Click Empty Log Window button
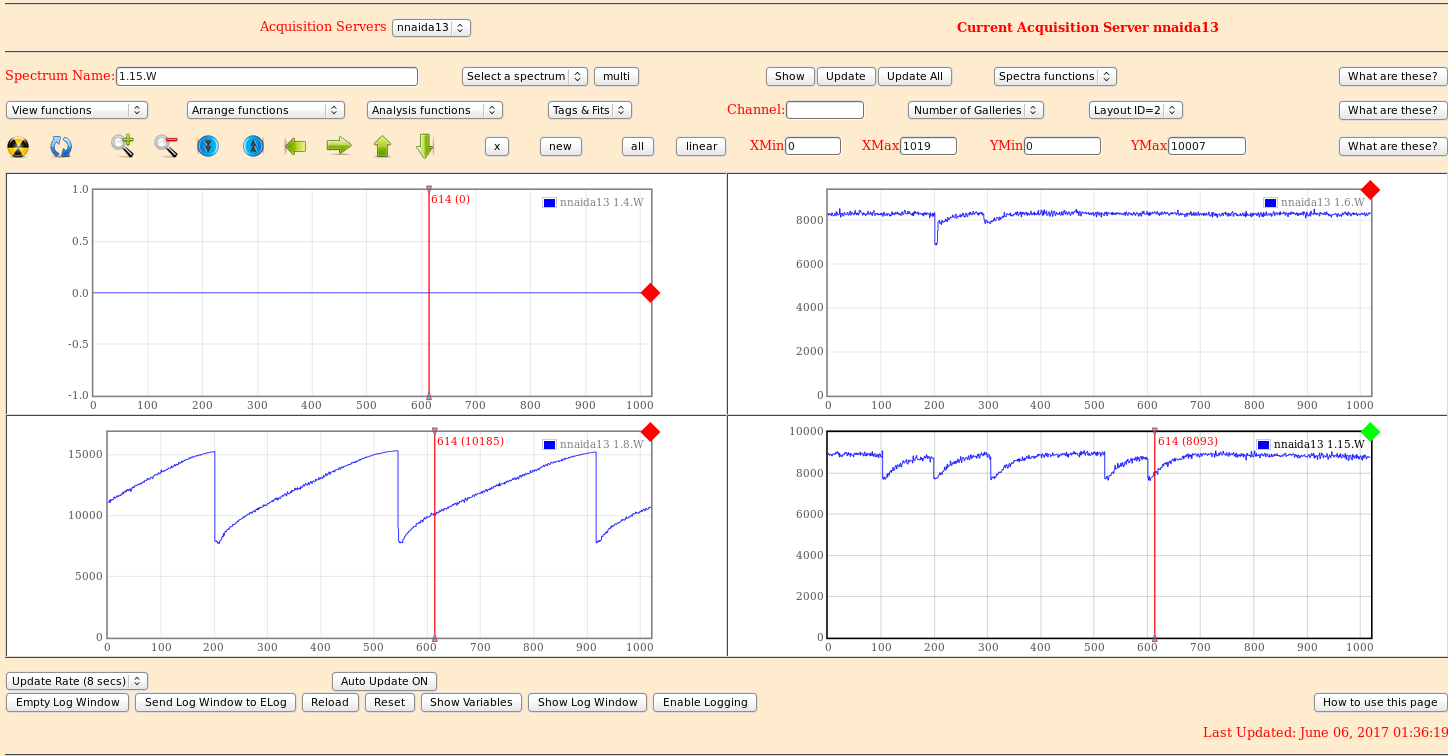 [x=68, y=702]
